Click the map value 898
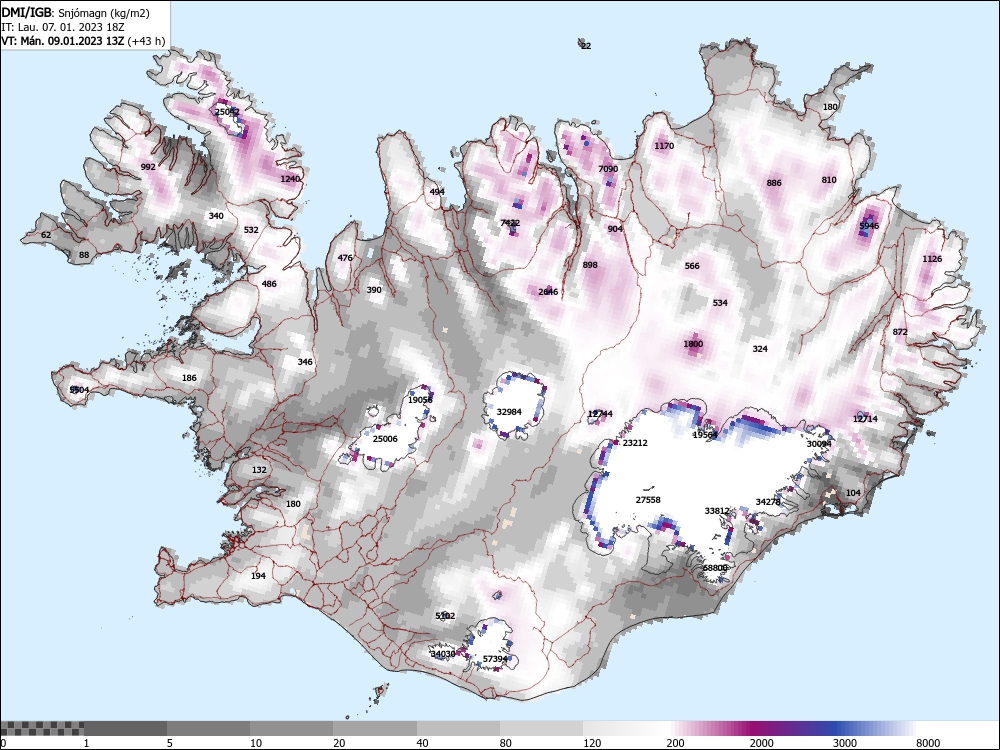The image size is (1000, 750). [590, 265]
